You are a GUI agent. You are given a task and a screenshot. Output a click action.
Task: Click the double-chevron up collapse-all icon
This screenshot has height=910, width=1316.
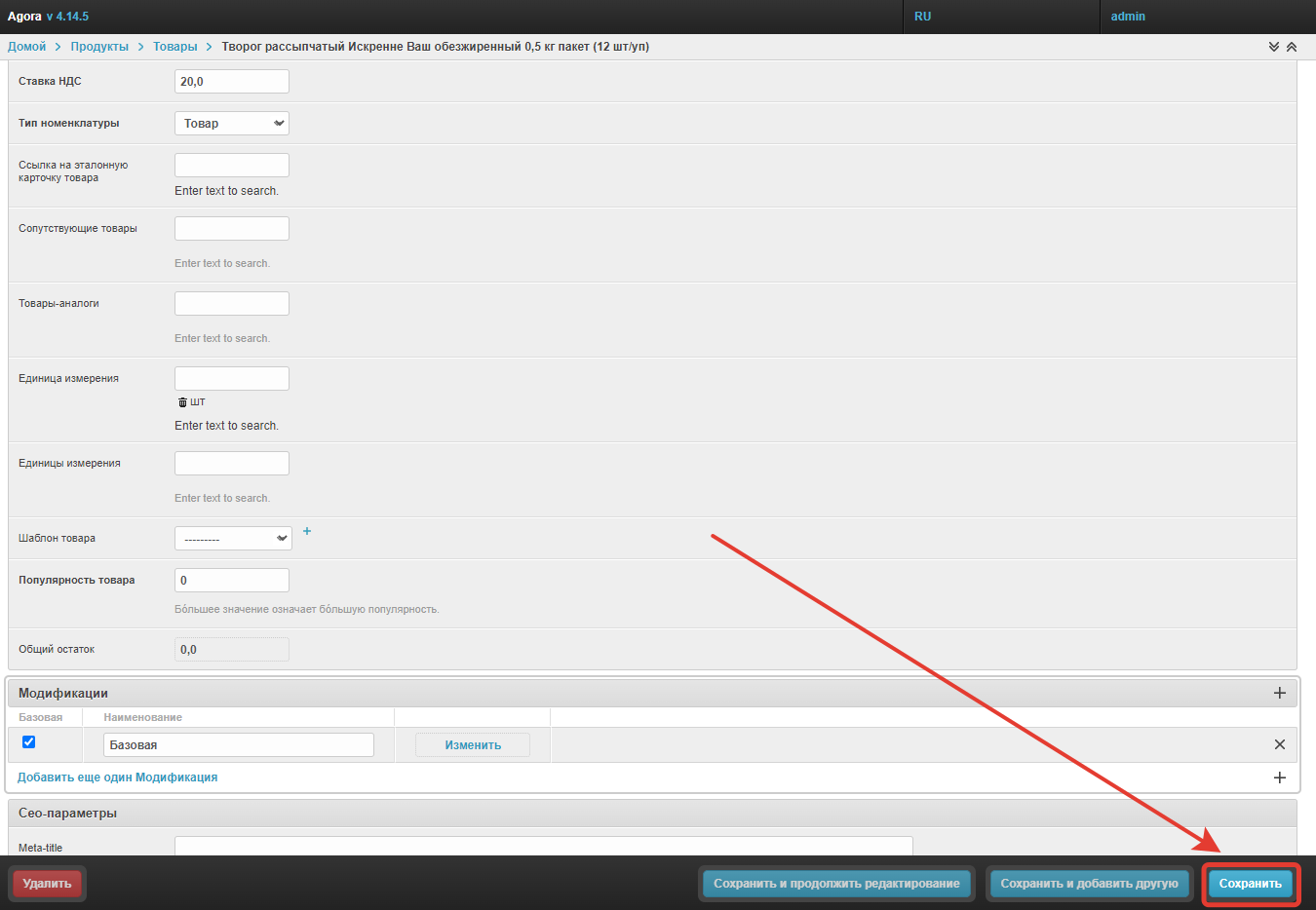tap(1292, 47)
